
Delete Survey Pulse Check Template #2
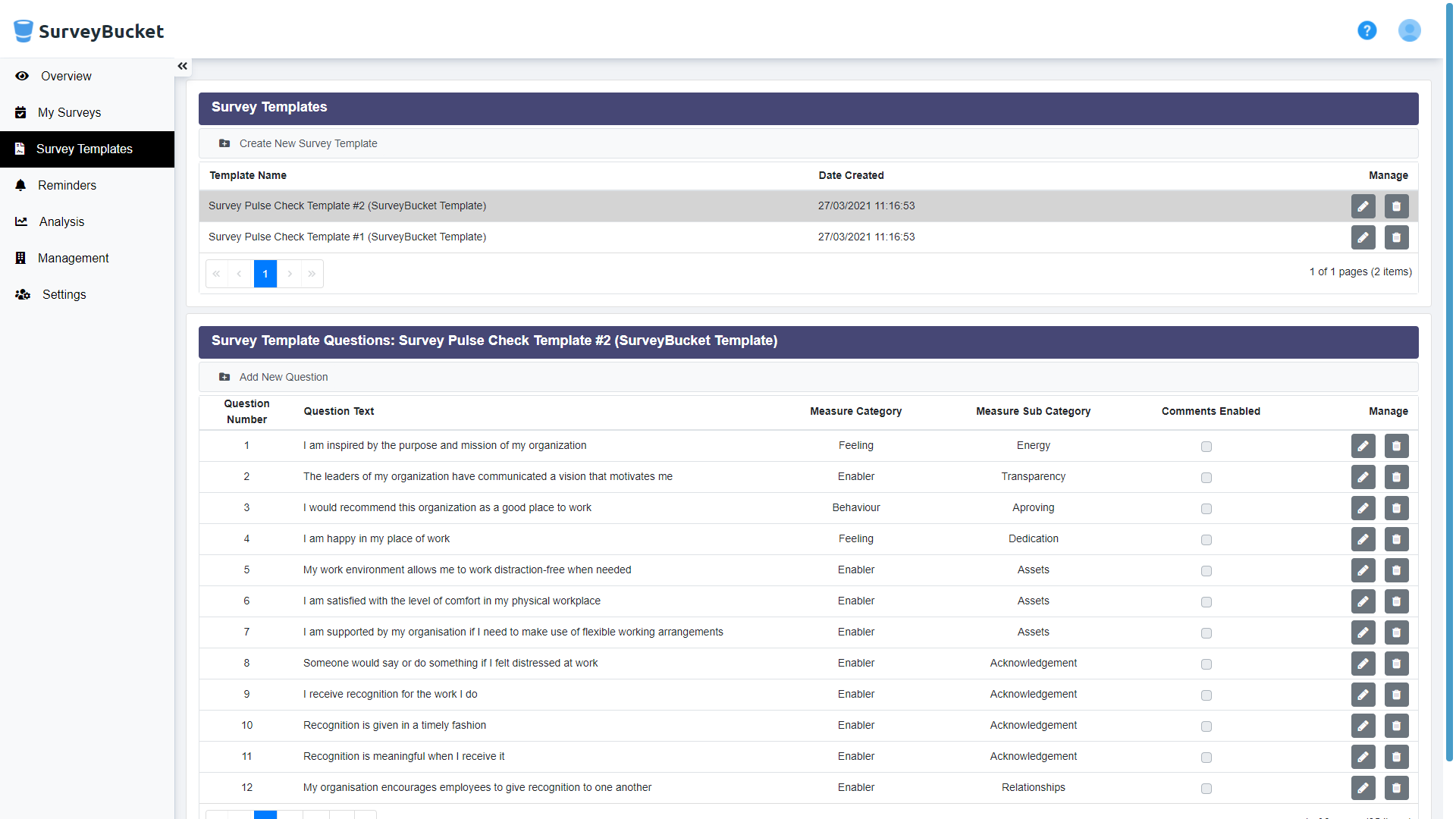pyautogui.click(x=1396, y=206)
